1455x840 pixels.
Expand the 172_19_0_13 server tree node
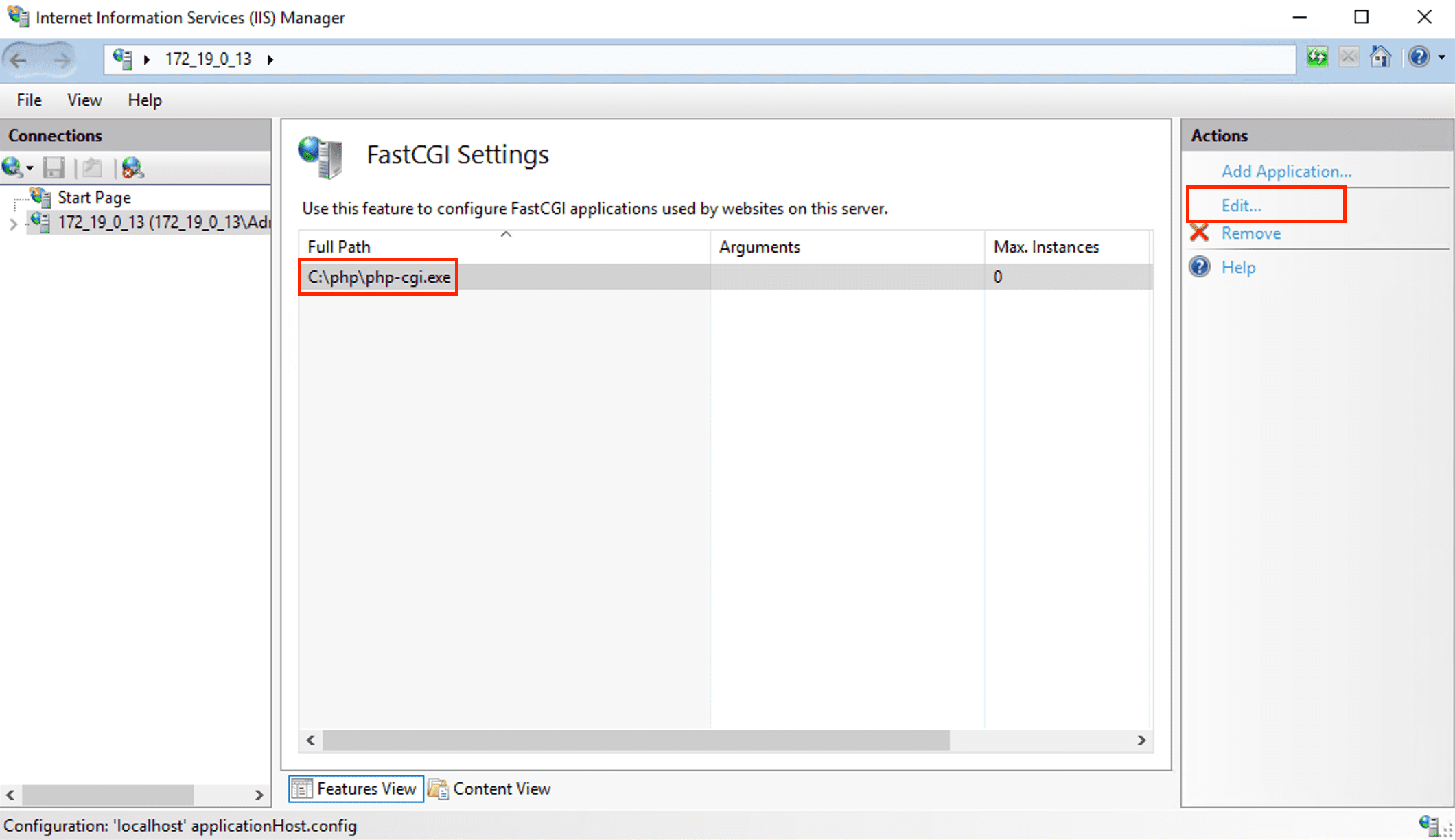pyautogui.click(x=12, y=224)
